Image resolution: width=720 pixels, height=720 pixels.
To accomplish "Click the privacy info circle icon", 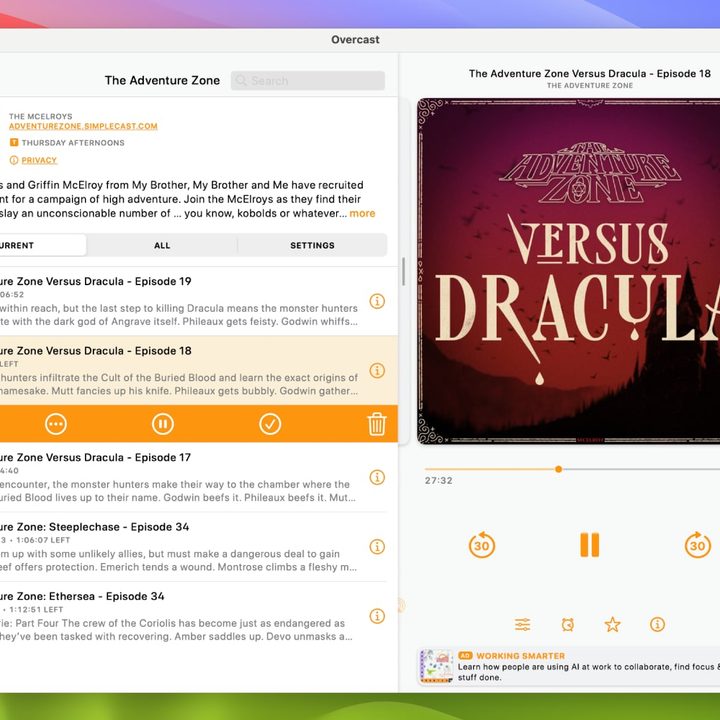I will click(14, 160).
